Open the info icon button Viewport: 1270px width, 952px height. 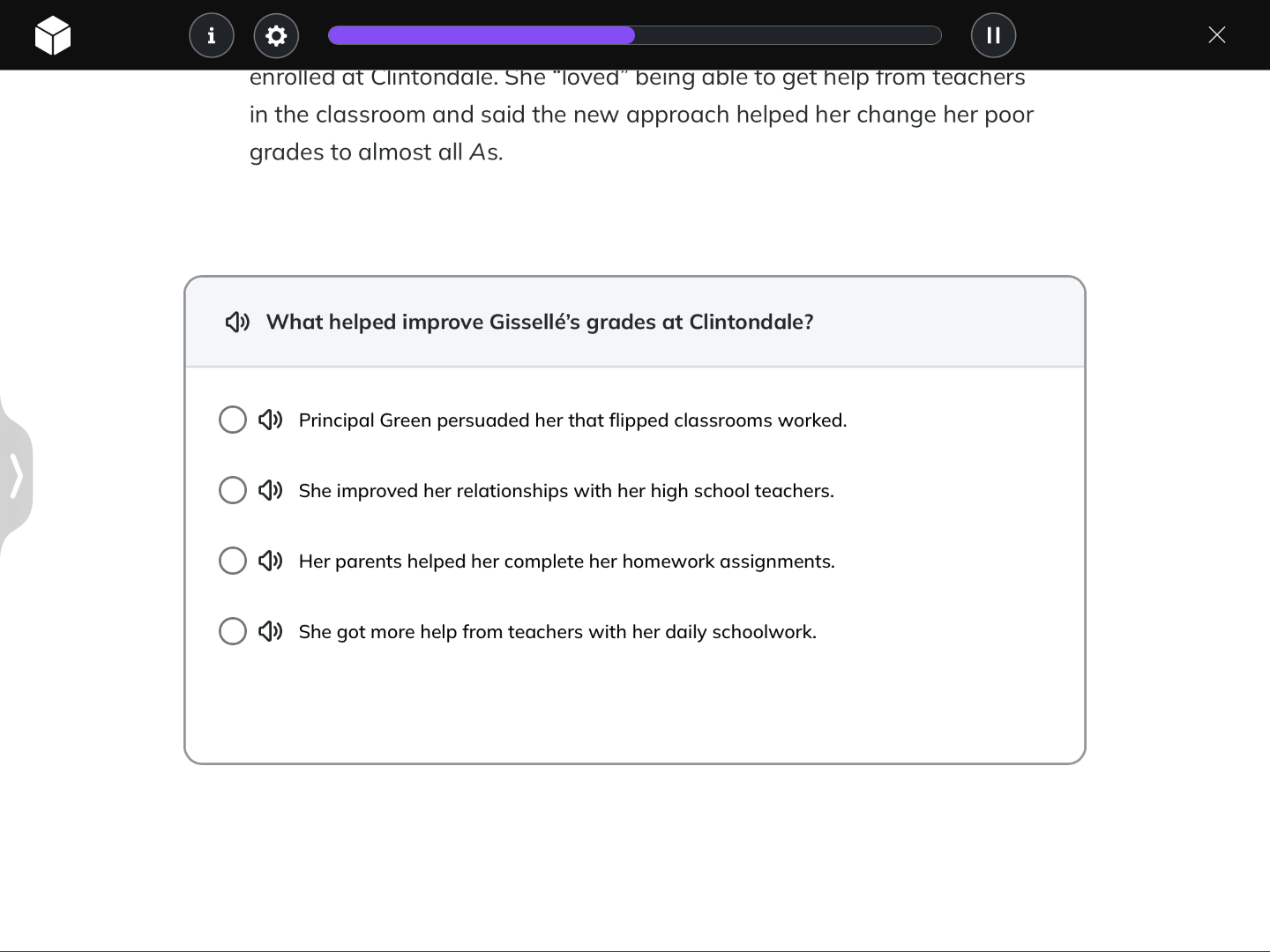(x=212, y=35)
